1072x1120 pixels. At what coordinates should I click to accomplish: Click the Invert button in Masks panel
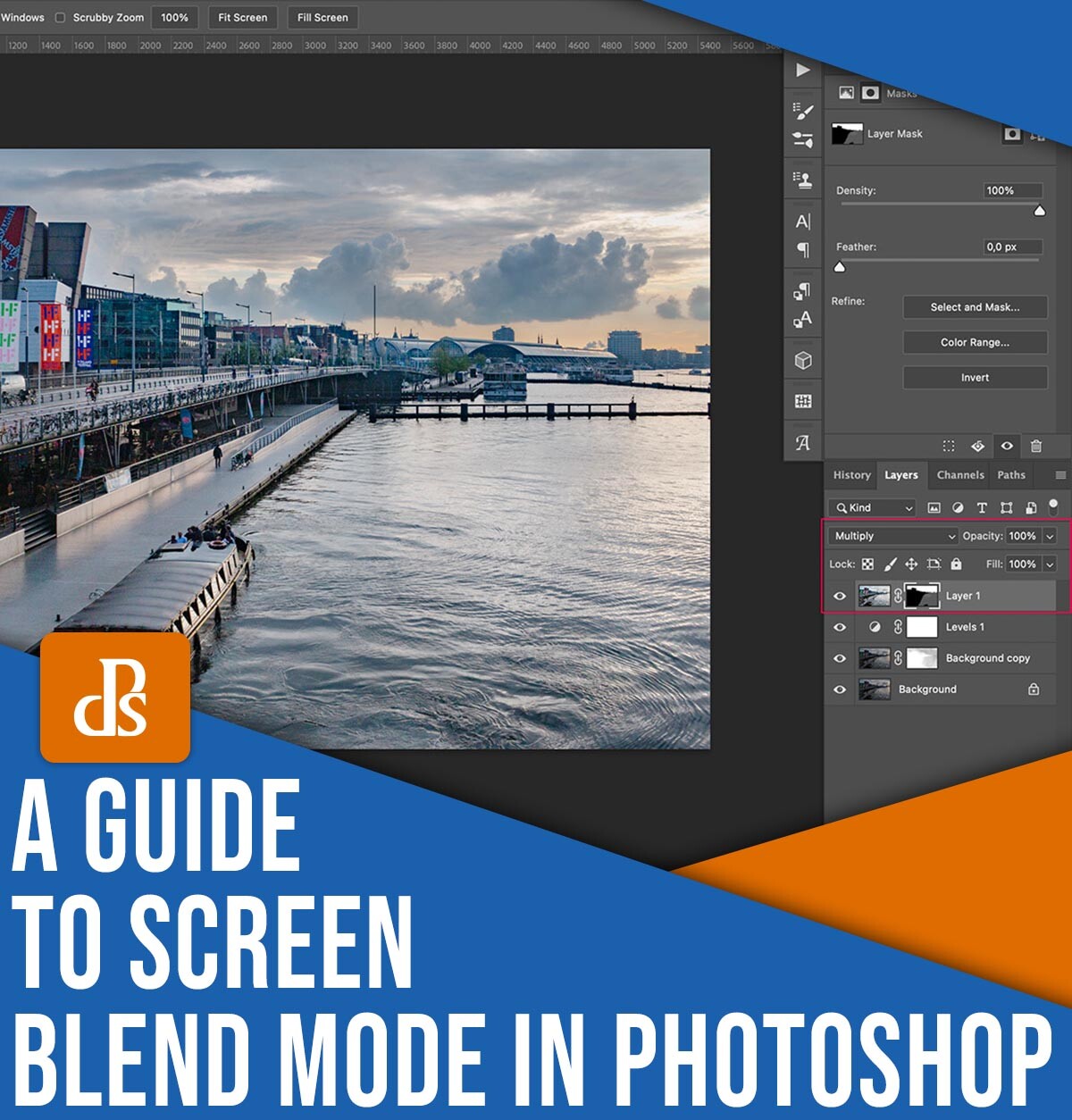coord(976,378)
